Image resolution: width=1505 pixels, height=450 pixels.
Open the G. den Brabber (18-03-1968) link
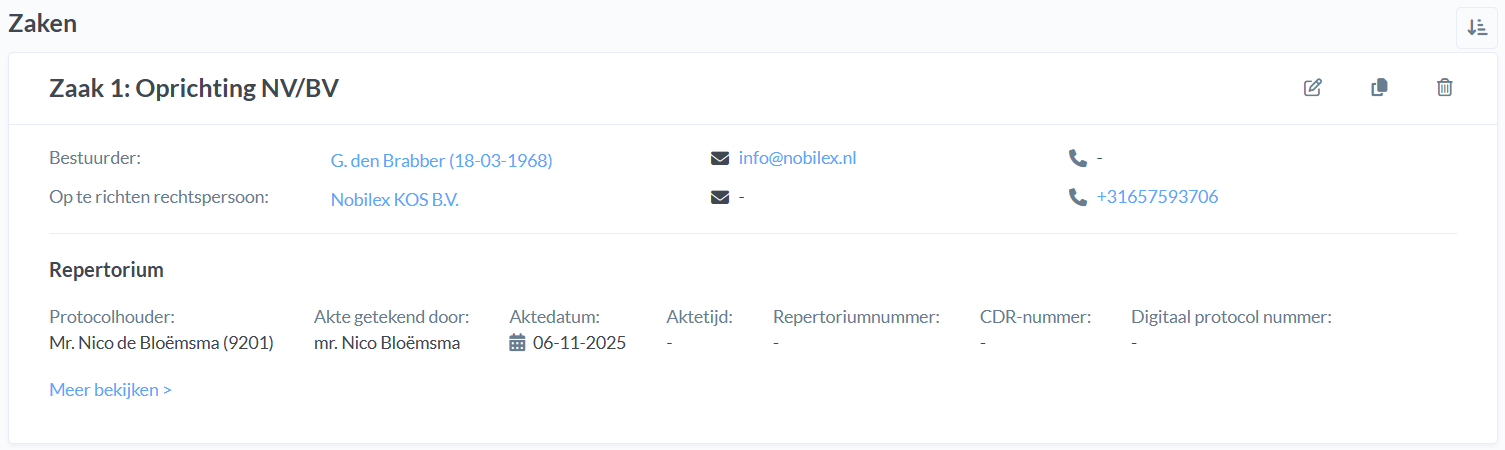coord(441,160)
